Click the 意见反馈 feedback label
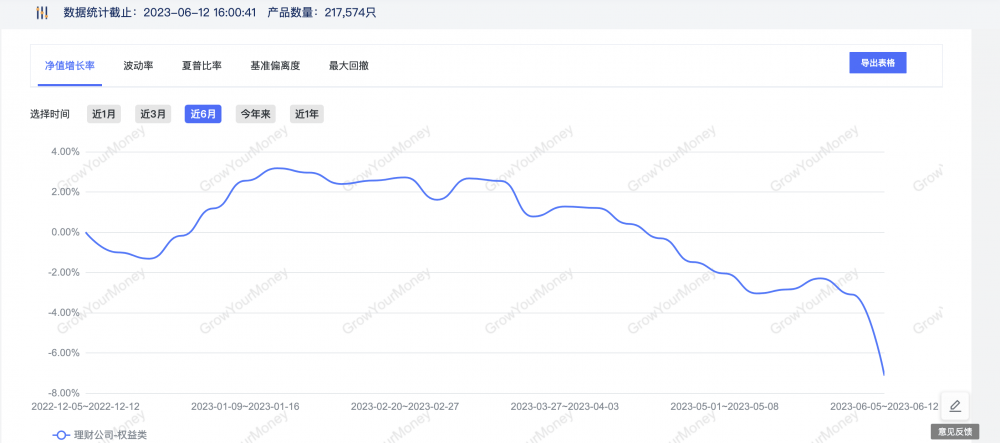The image size is (1000, 443). [x=955, y=431]
